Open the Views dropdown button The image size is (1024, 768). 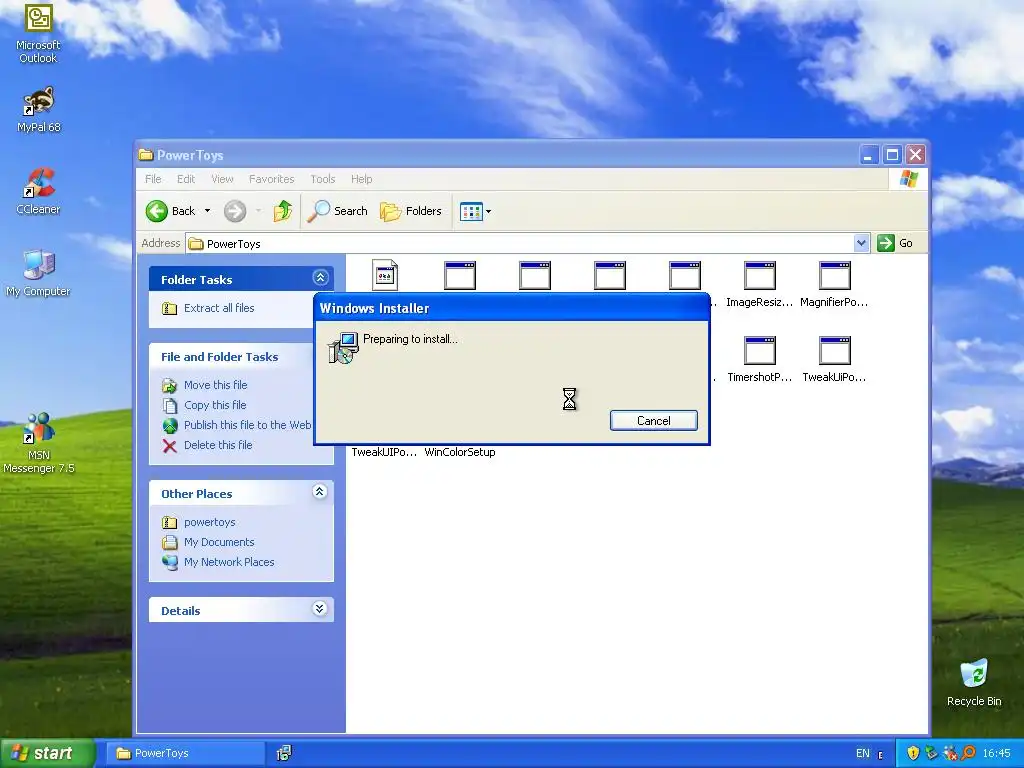(475, 211)
